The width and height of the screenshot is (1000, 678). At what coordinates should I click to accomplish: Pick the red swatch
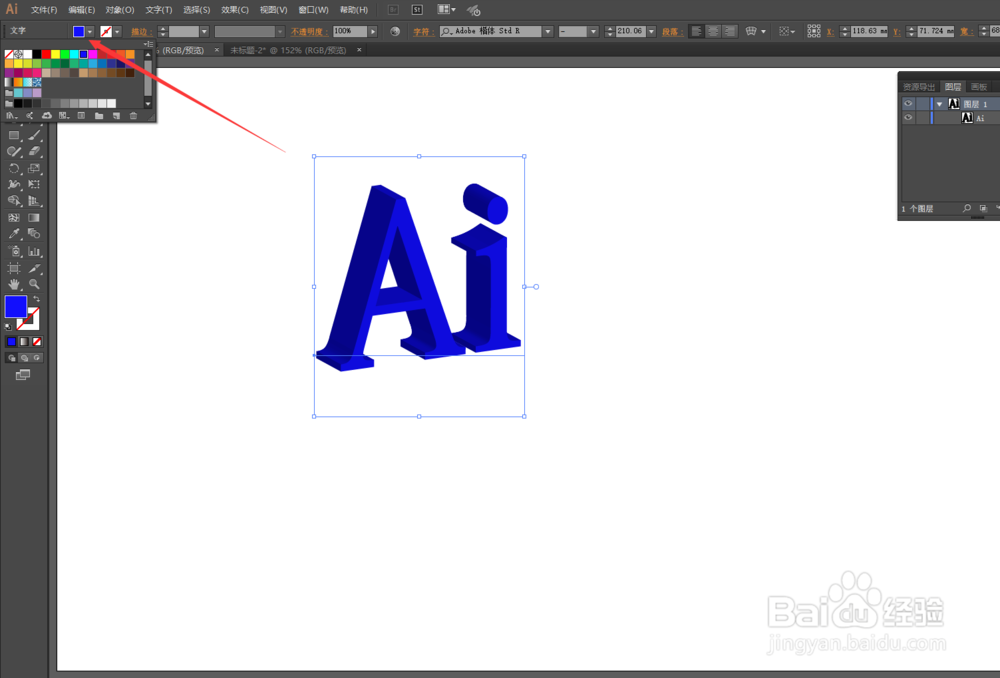(46, 54)
